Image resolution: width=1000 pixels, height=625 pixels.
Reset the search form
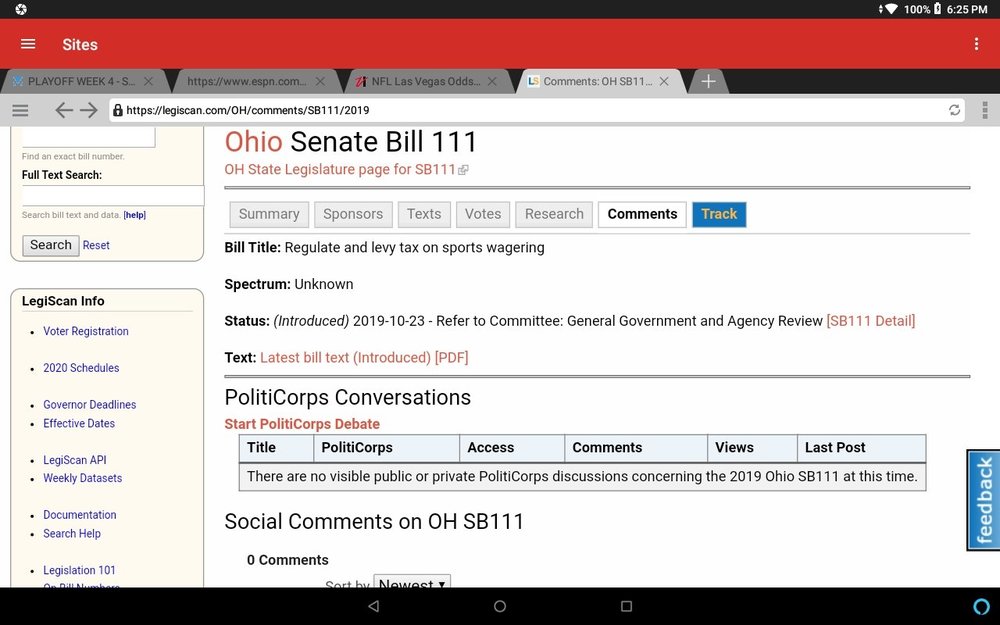point(96,246)
